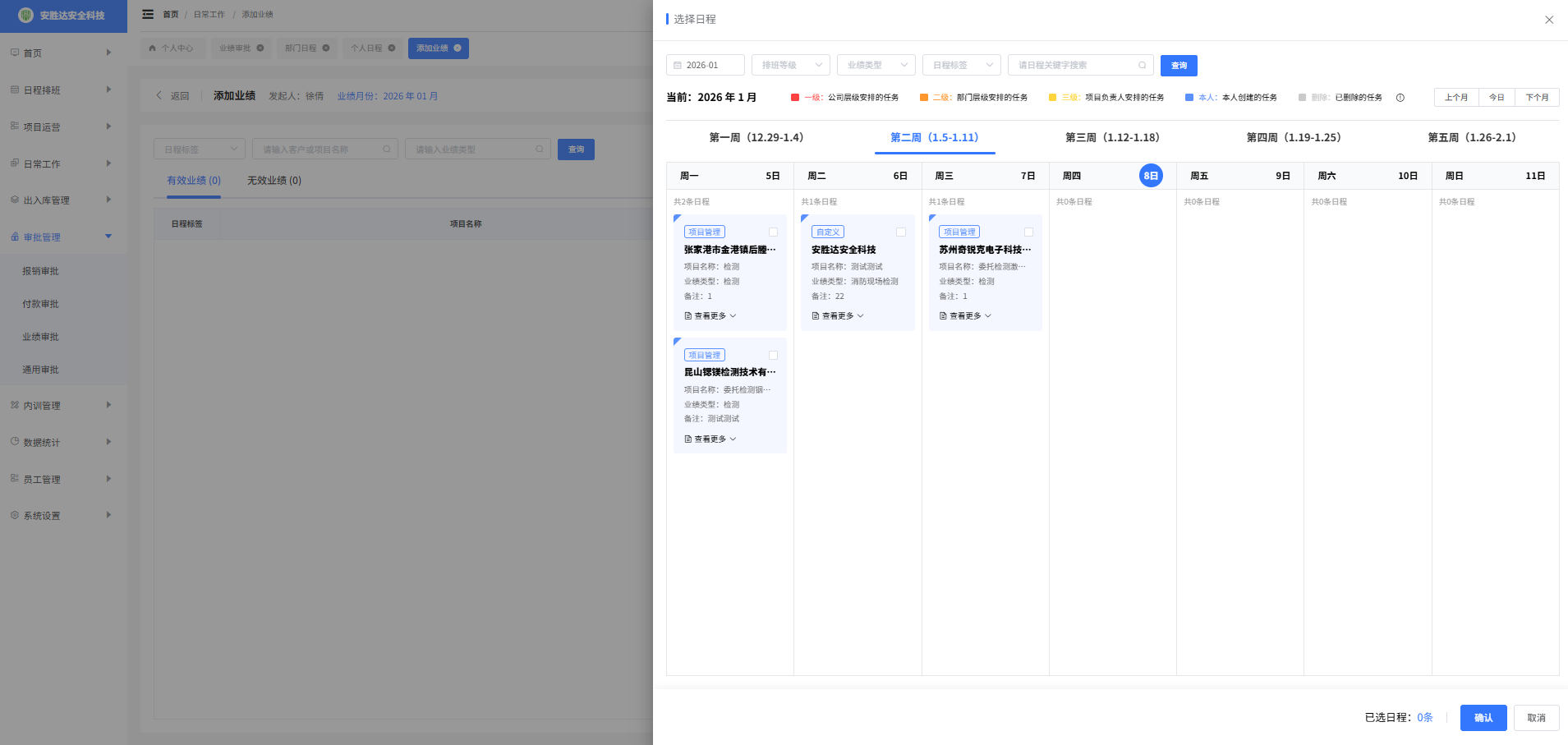Open the 业绩类型 dropdown filter

[876, 66]
